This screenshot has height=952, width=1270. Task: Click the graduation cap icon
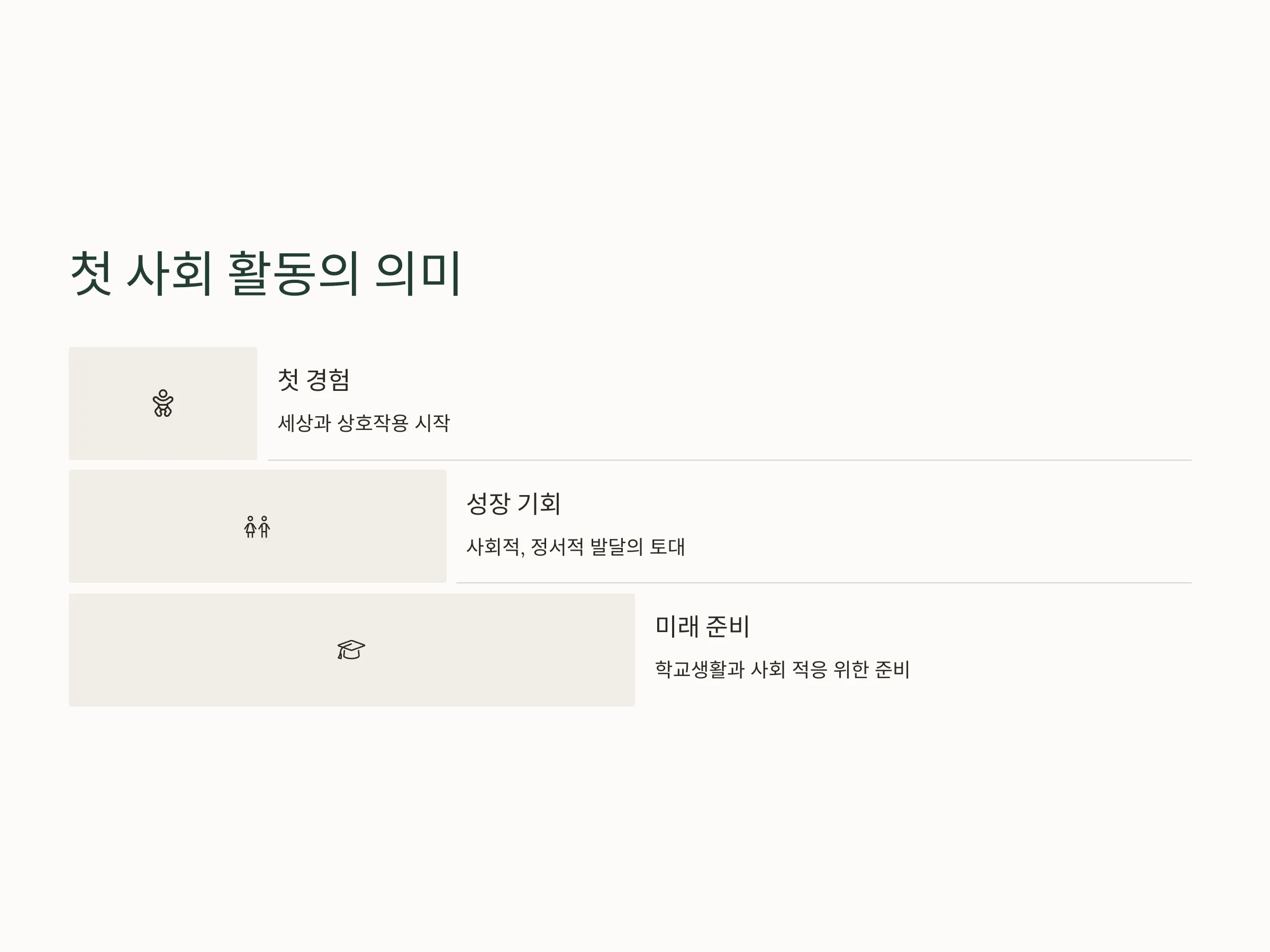(351, 649)
